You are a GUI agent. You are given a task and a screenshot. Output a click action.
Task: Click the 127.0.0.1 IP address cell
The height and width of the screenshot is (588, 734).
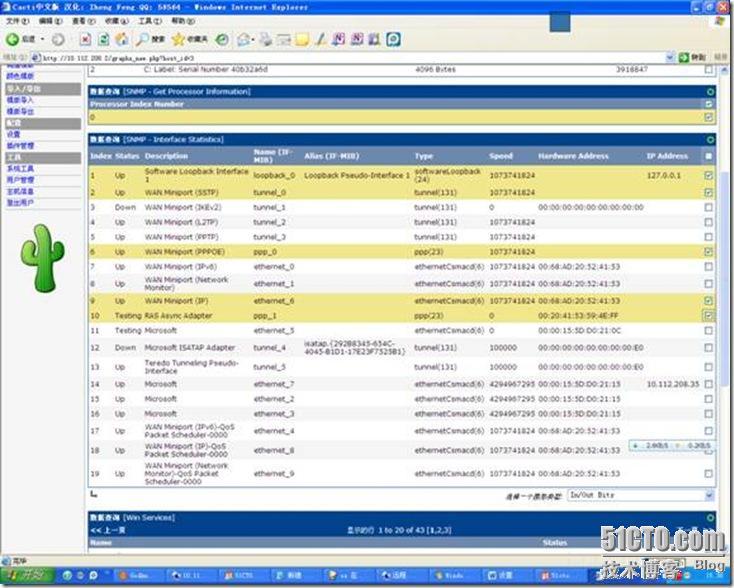tap(664, 176)
